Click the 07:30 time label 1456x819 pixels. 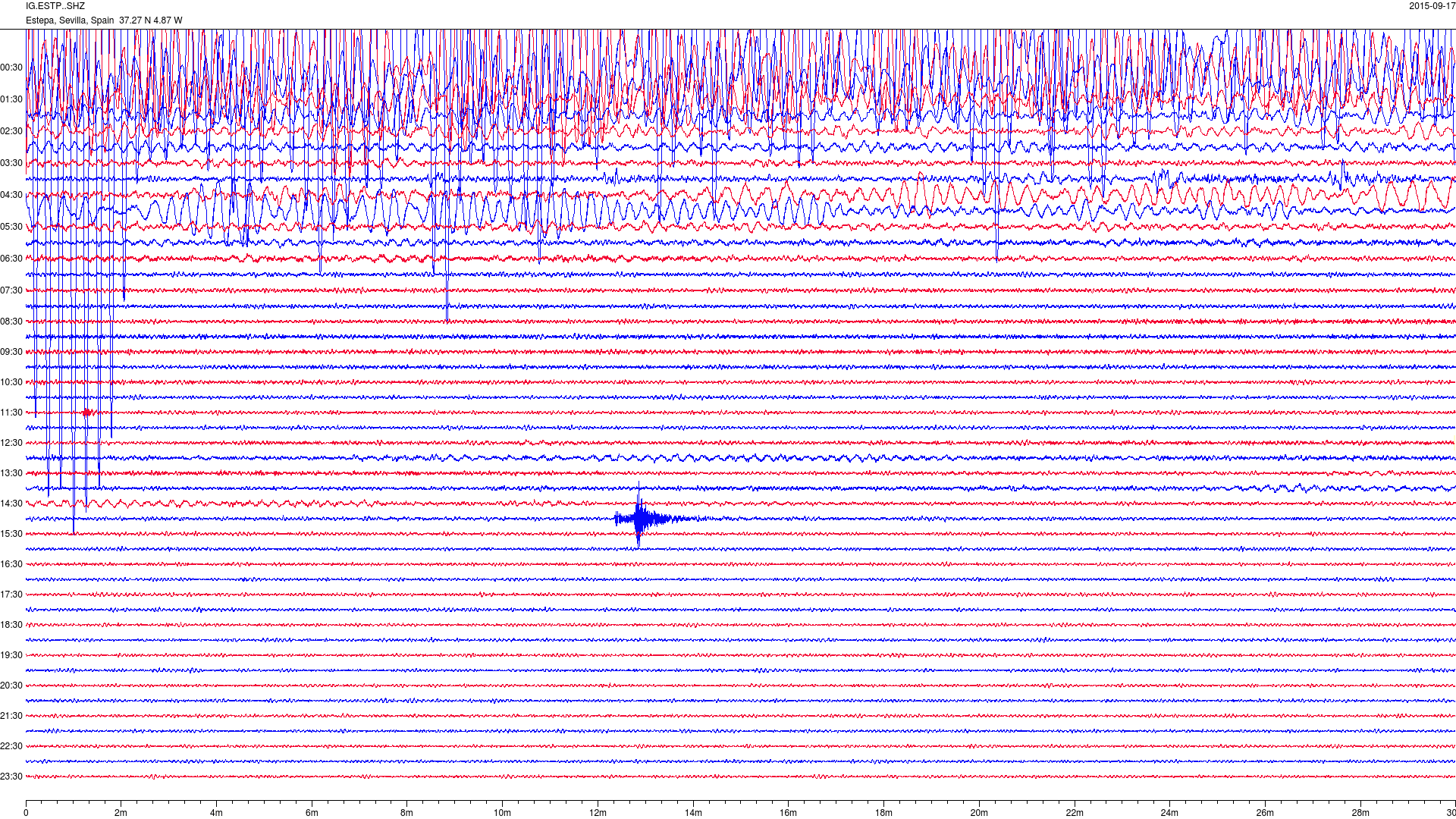pos(11,290)
